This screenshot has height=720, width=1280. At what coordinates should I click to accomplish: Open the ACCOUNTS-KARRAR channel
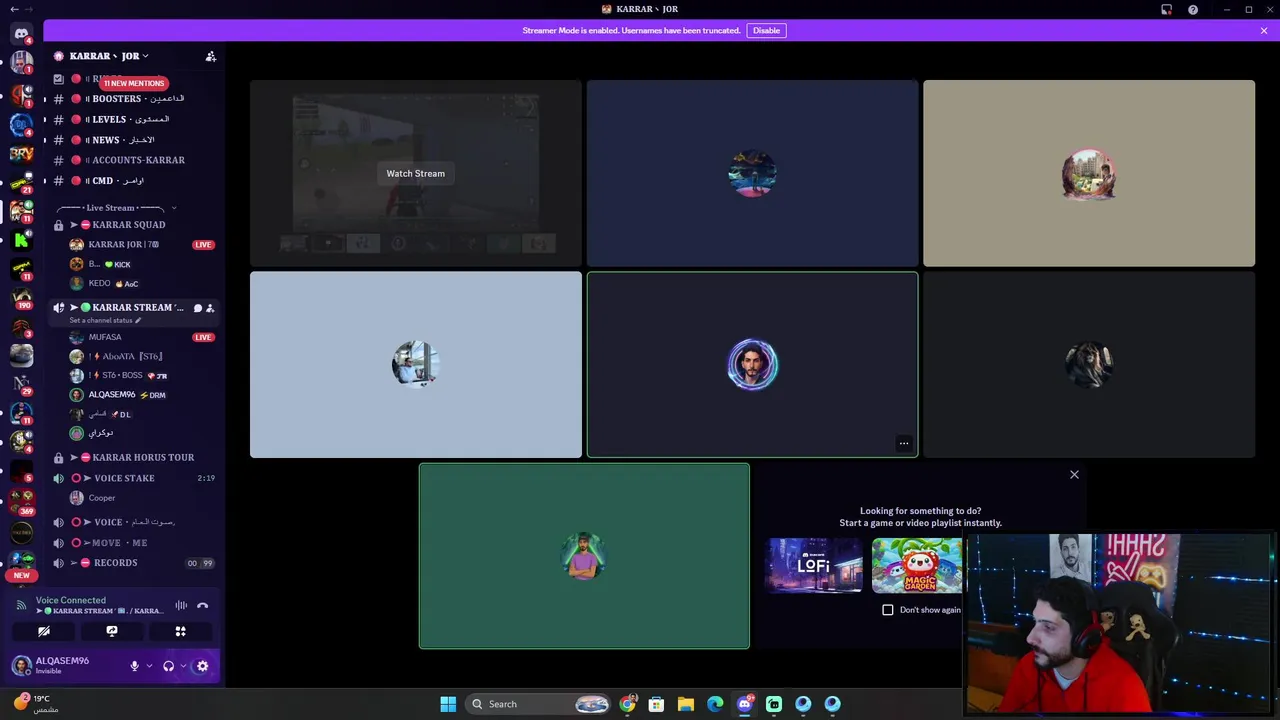click(x=133, y=160)
